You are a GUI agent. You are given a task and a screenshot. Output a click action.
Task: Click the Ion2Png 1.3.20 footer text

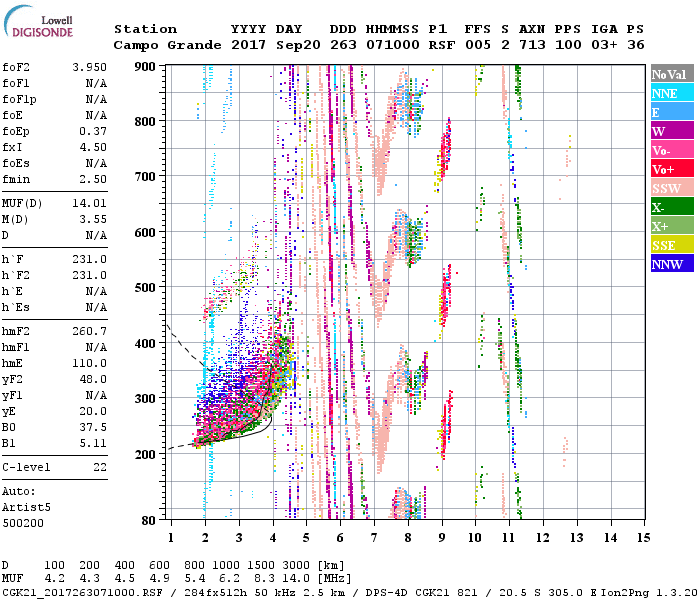click(x=649, y=593)
